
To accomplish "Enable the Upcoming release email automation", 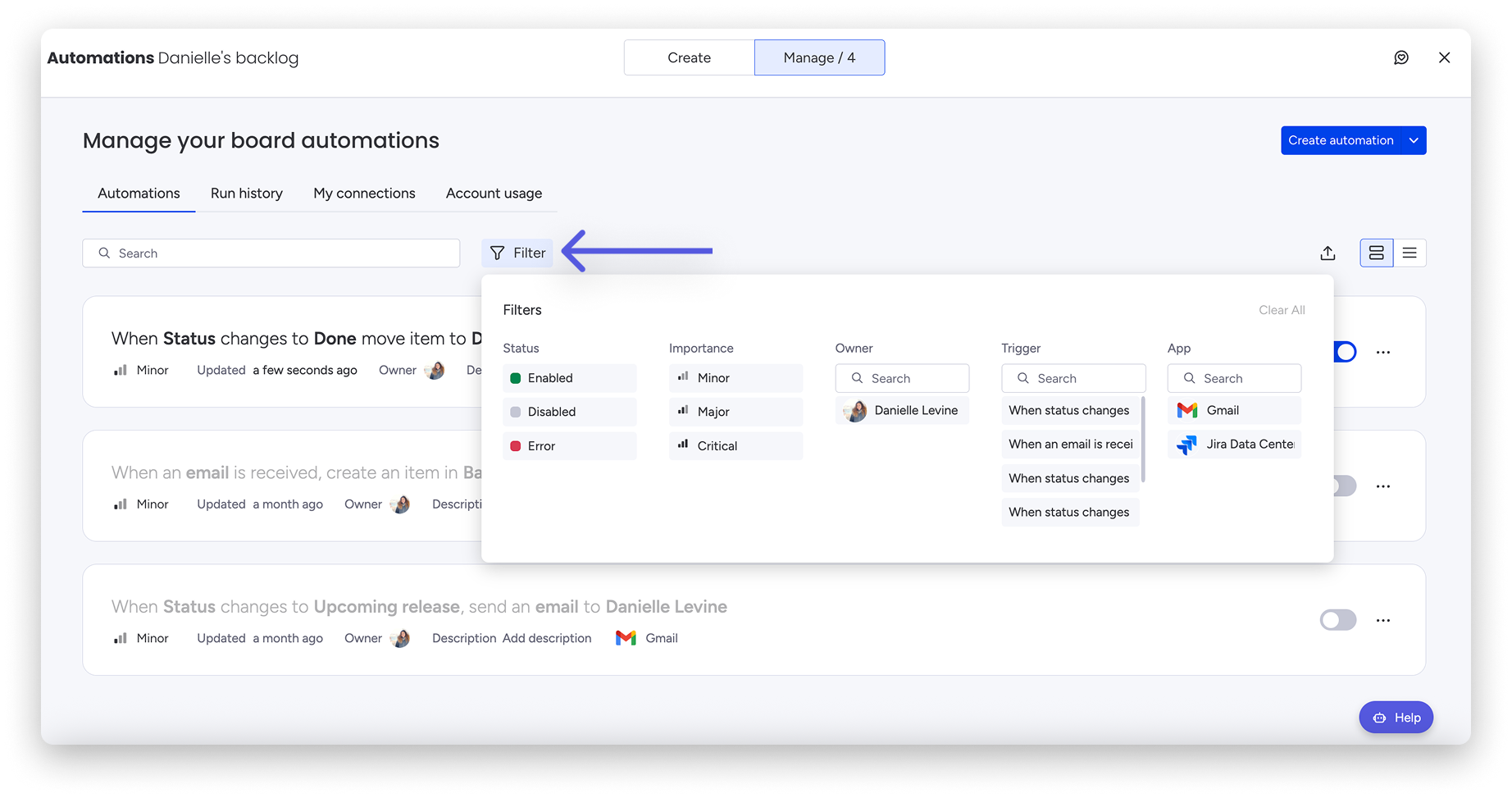I will (1338, 620).
